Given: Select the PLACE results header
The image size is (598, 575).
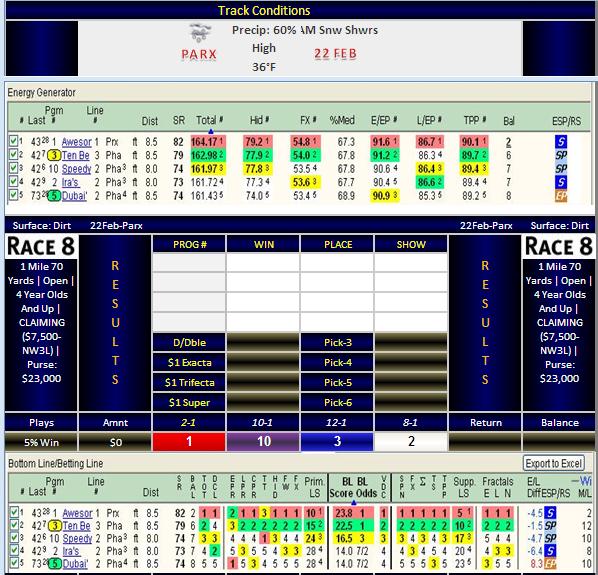Looking at the screenshot, I should 338,244.
